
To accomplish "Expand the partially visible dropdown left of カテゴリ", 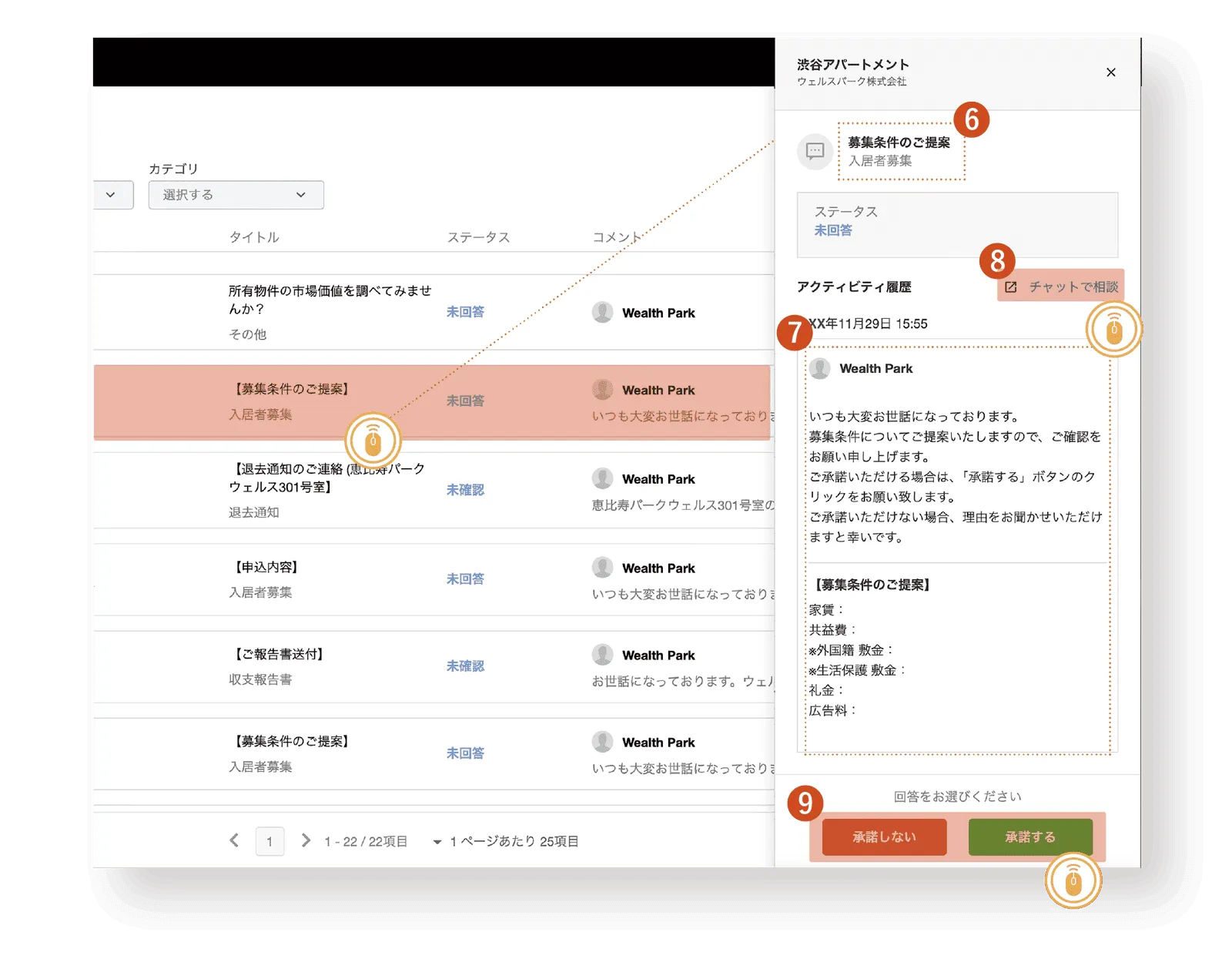I will pos(113,195).
